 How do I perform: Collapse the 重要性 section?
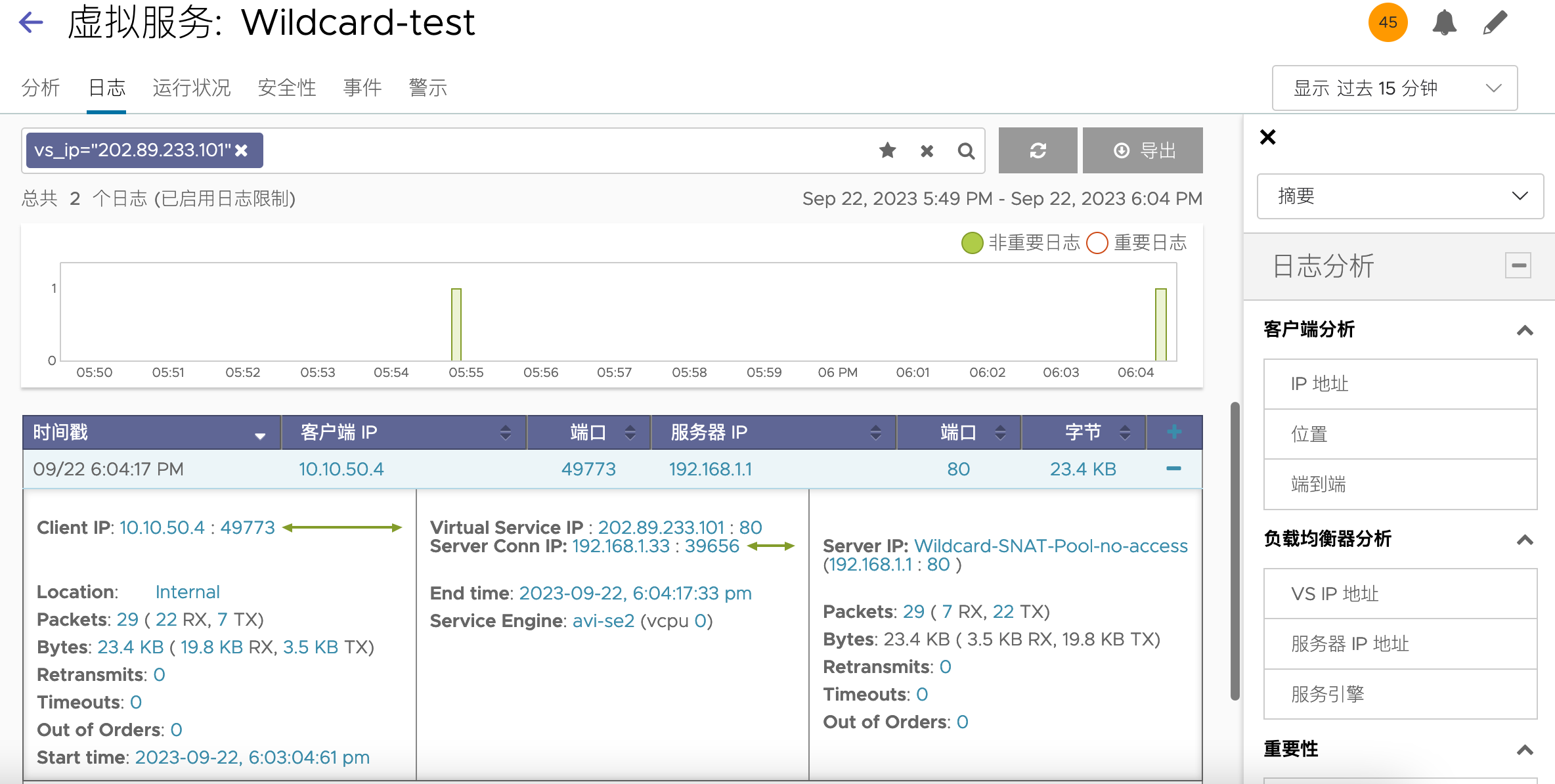point(1525,750)
